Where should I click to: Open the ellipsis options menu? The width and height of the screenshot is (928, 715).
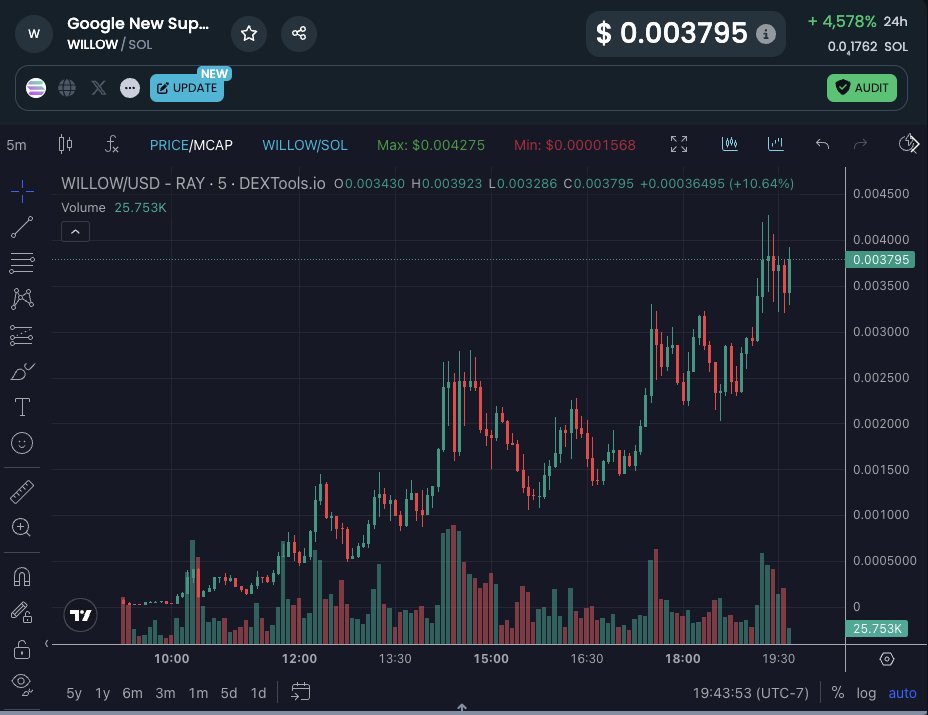tap(129, 88)
